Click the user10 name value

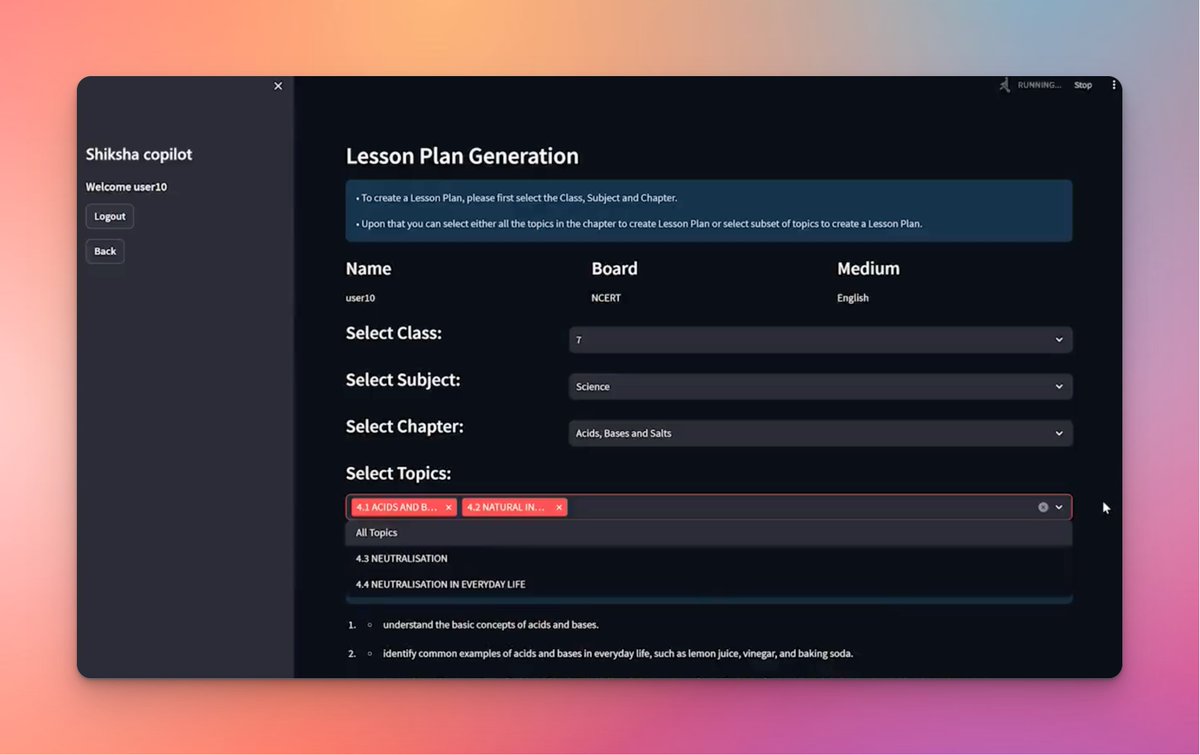[x=360, y=298]
